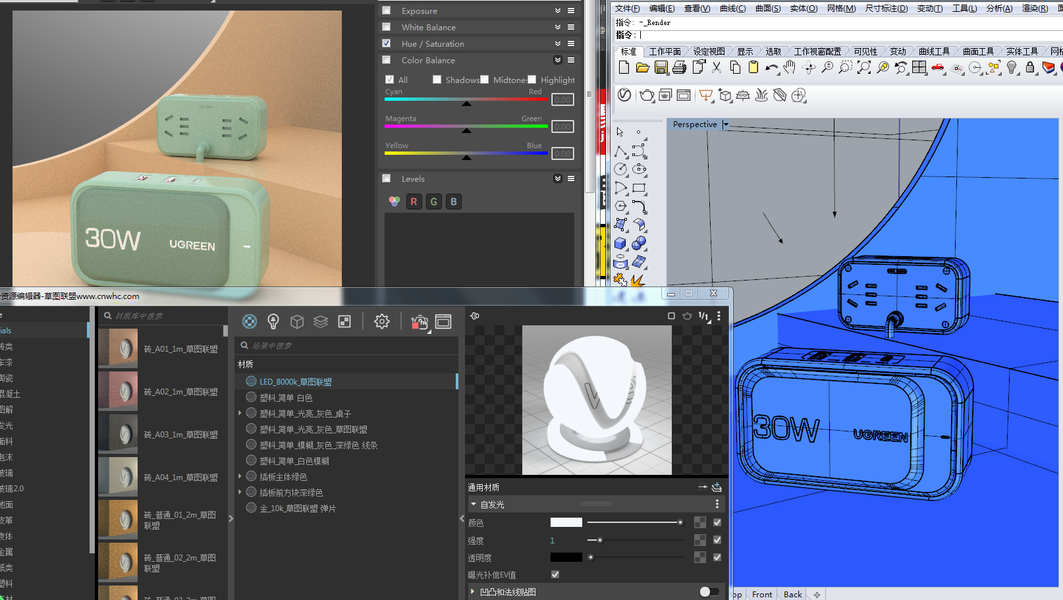1063x600 pixels.
Task: Select the Polyline tool in left toolbar
Action: (620, 151)
